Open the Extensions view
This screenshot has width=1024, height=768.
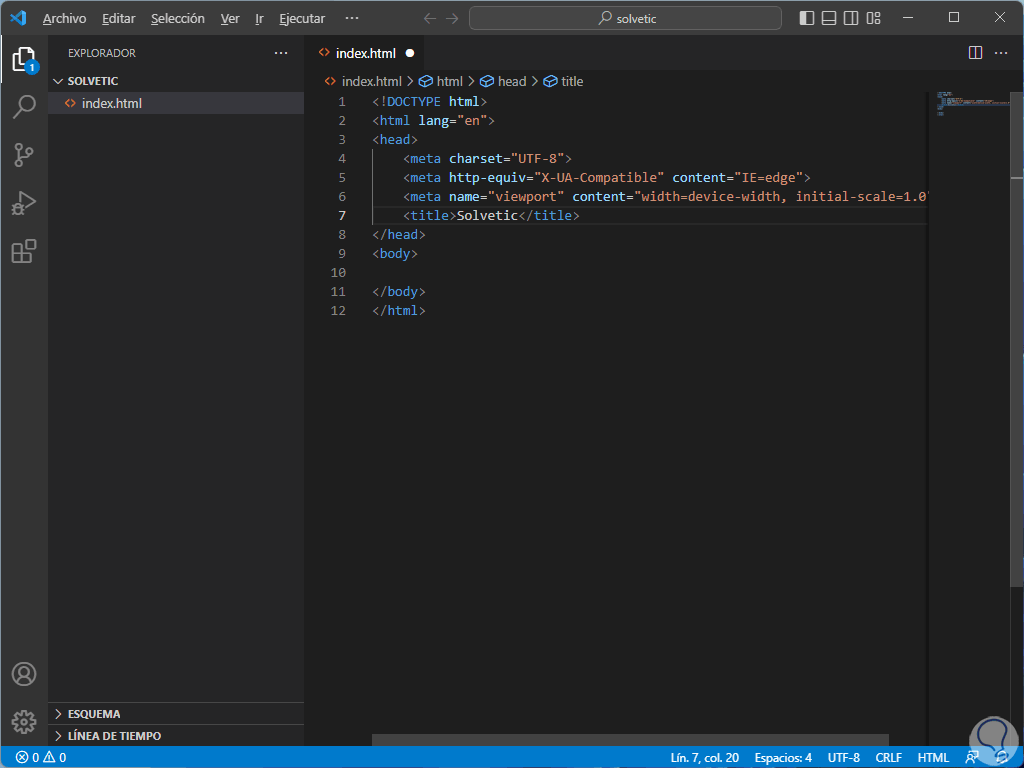click(x=24, y=251)
